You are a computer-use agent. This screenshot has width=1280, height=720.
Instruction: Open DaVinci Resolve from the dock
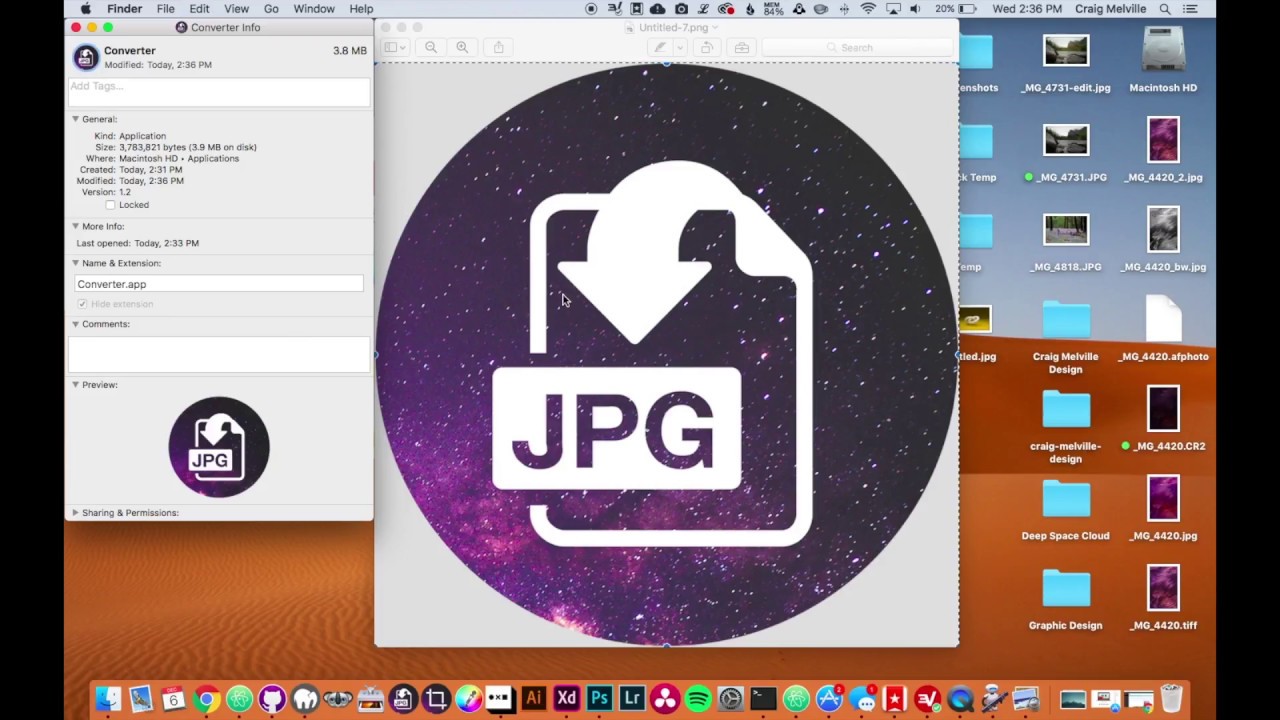coord(665,698)
